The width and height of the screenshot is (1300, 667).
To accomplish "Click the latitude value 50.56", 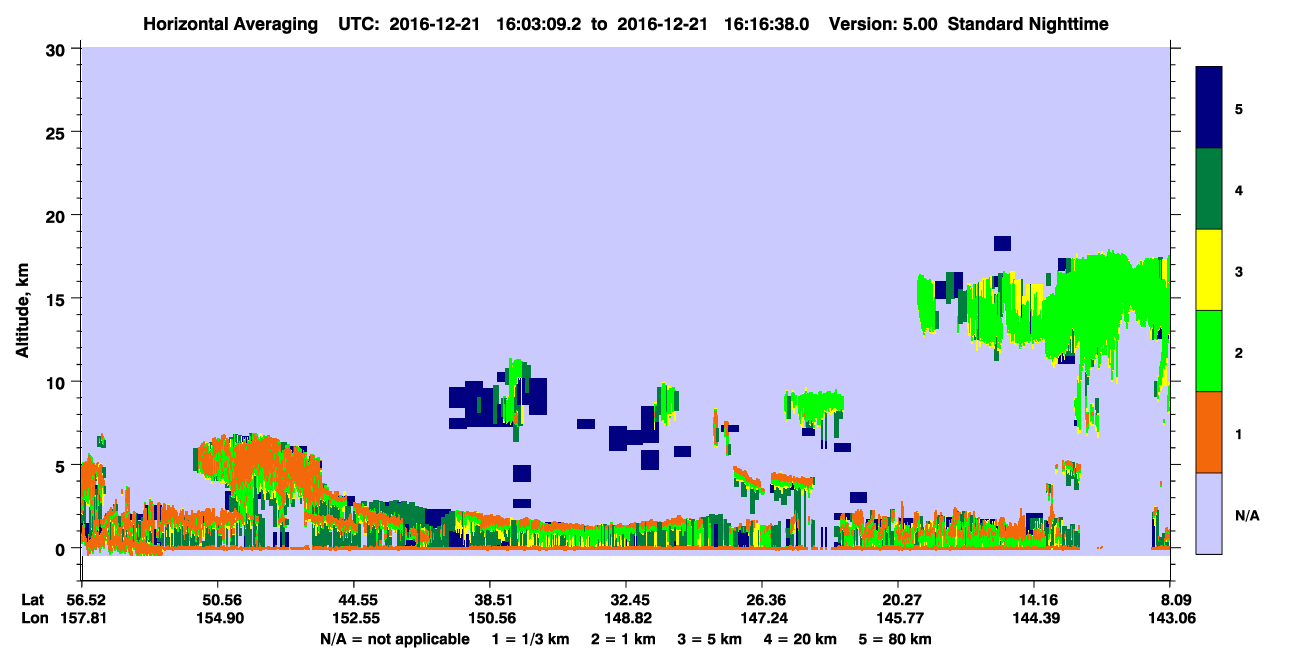I will pos(218,600).
